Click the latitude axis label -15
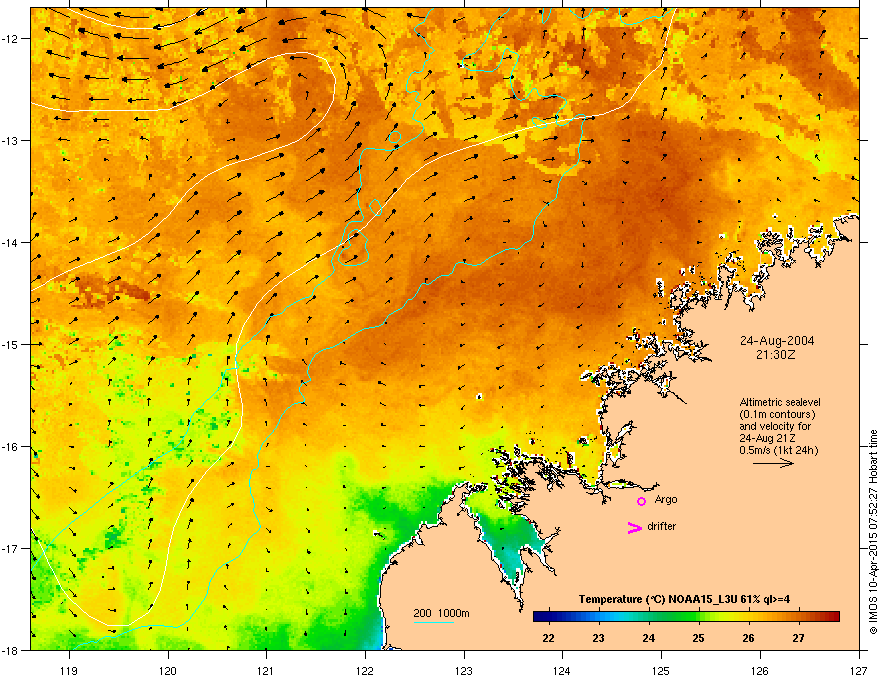The height and width of the screenshot is (680, 880). [10, 344]
